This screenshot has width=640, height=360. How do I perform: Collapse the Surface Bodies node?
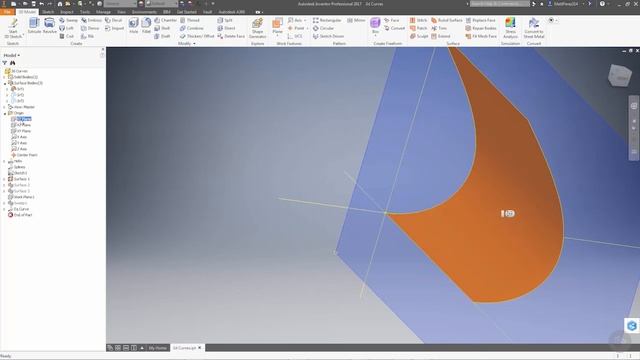pyautogui.click(x=5, y=83)
